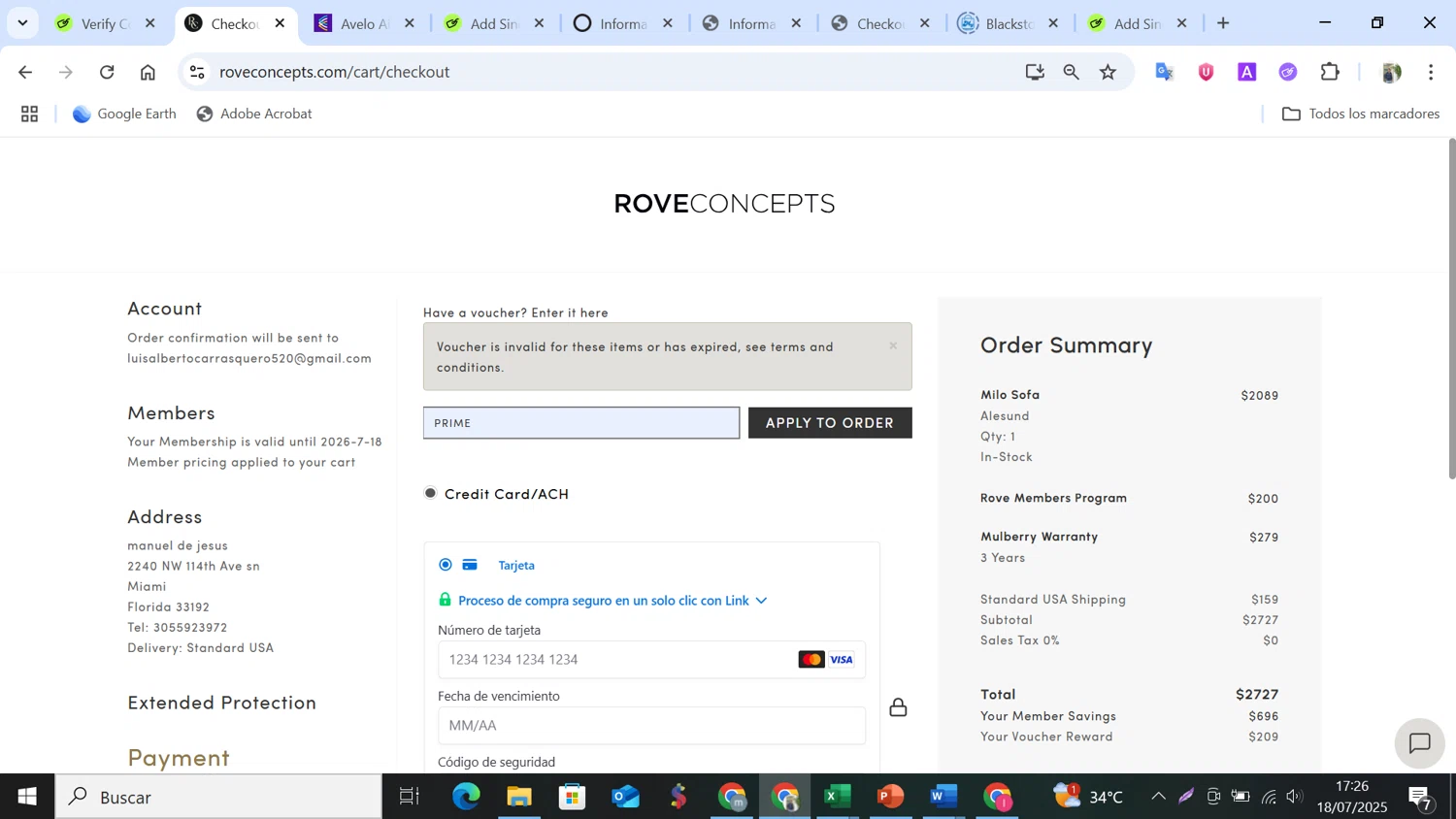Open the Todos los marcadores folder
The image size is (1456, 819).
1361,114
